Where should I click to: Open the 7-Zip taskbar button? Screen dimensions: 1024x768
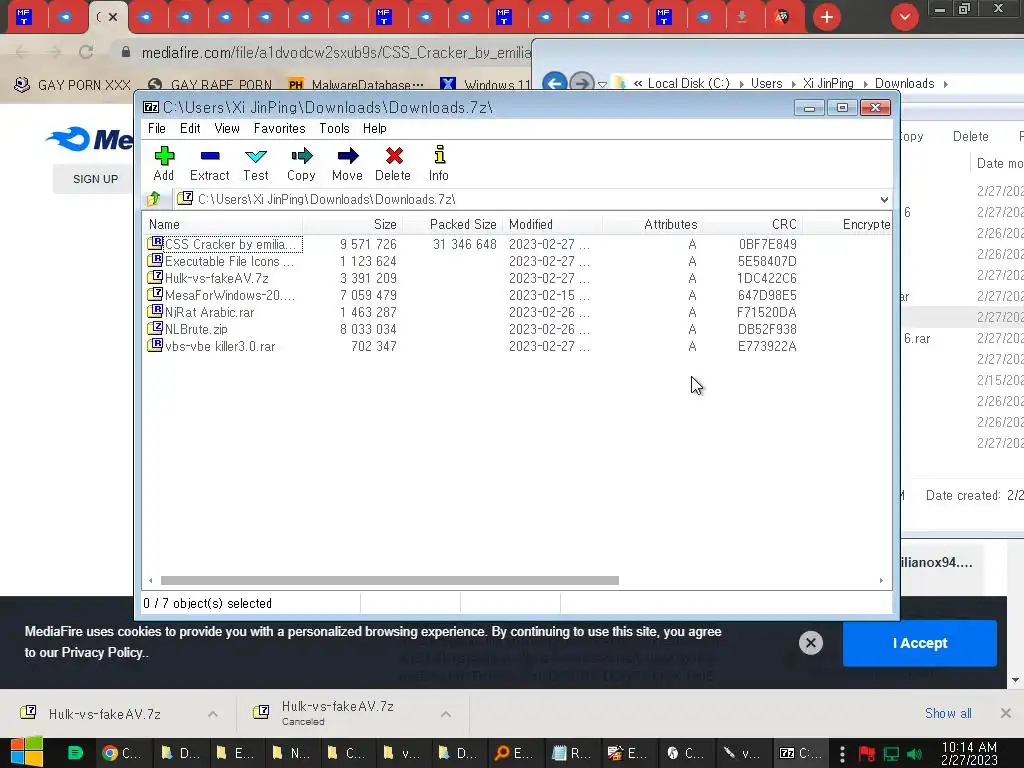click(x=801, y=753)
